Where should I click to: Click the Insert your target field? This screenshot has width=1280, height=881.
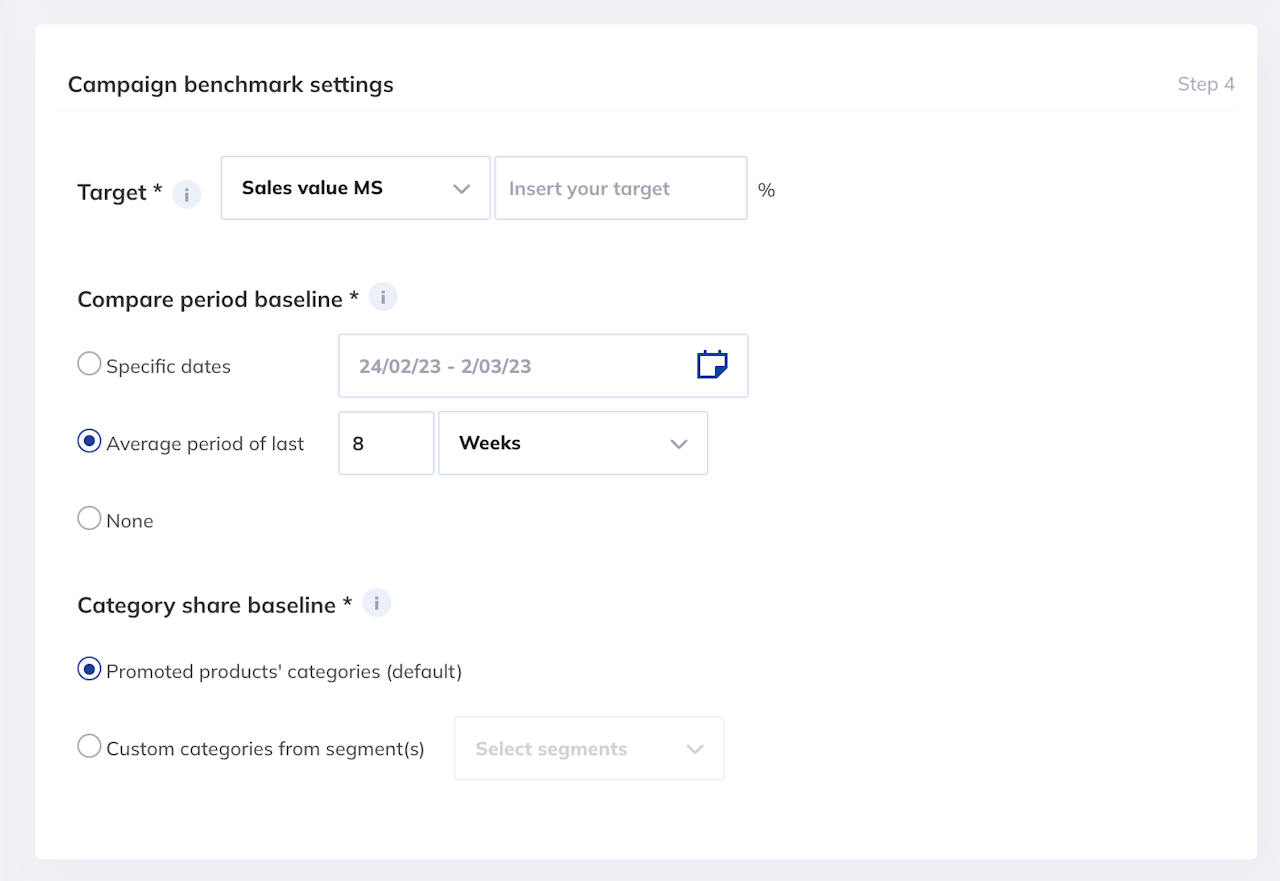620,188
